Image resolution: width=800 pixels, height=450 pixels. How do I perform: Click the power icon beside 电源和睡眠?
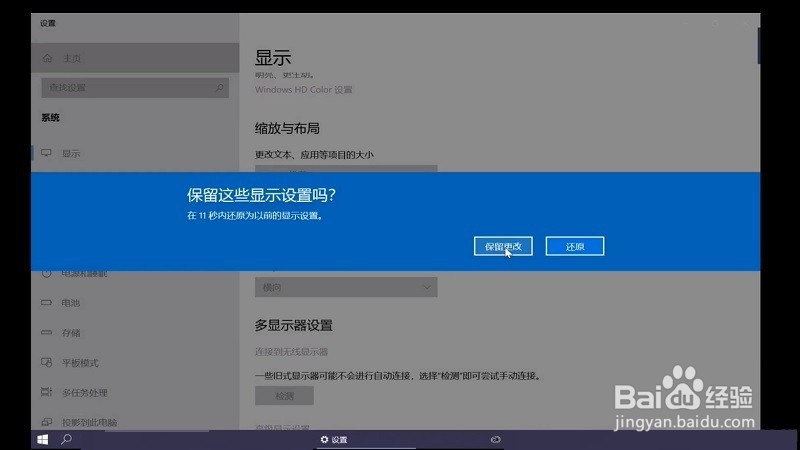[x=46, y=274]
